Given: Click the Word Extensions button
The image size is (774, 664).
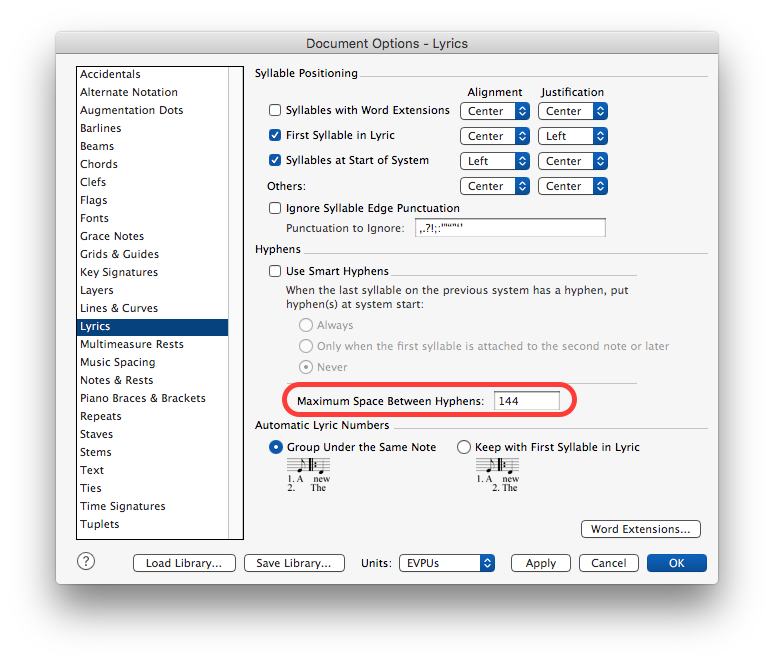Looking at the screenshot, I should coord(640,529).
